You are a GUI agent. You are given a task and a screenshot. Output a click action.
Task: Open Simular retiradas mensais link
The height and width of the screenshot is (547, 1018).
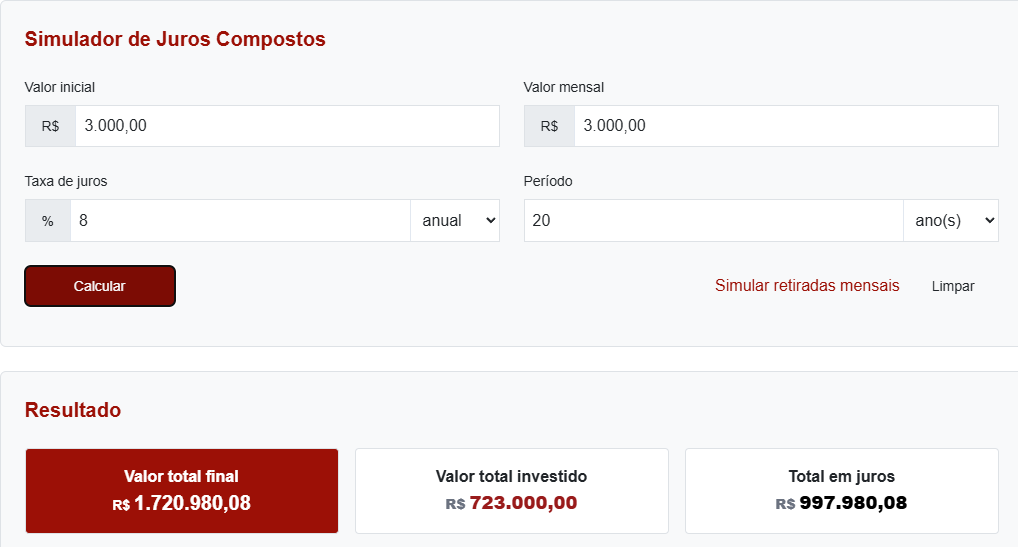(807, 286)
